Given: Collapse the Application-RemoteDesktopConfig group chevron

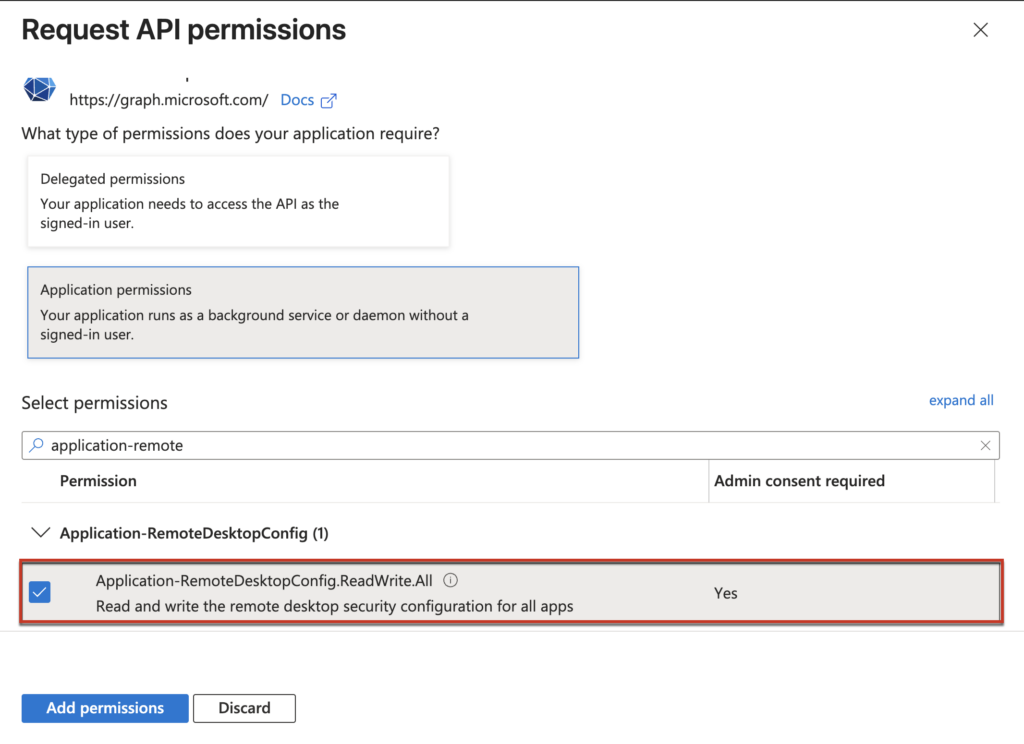Looking at the screenshot, I should 40,533.
